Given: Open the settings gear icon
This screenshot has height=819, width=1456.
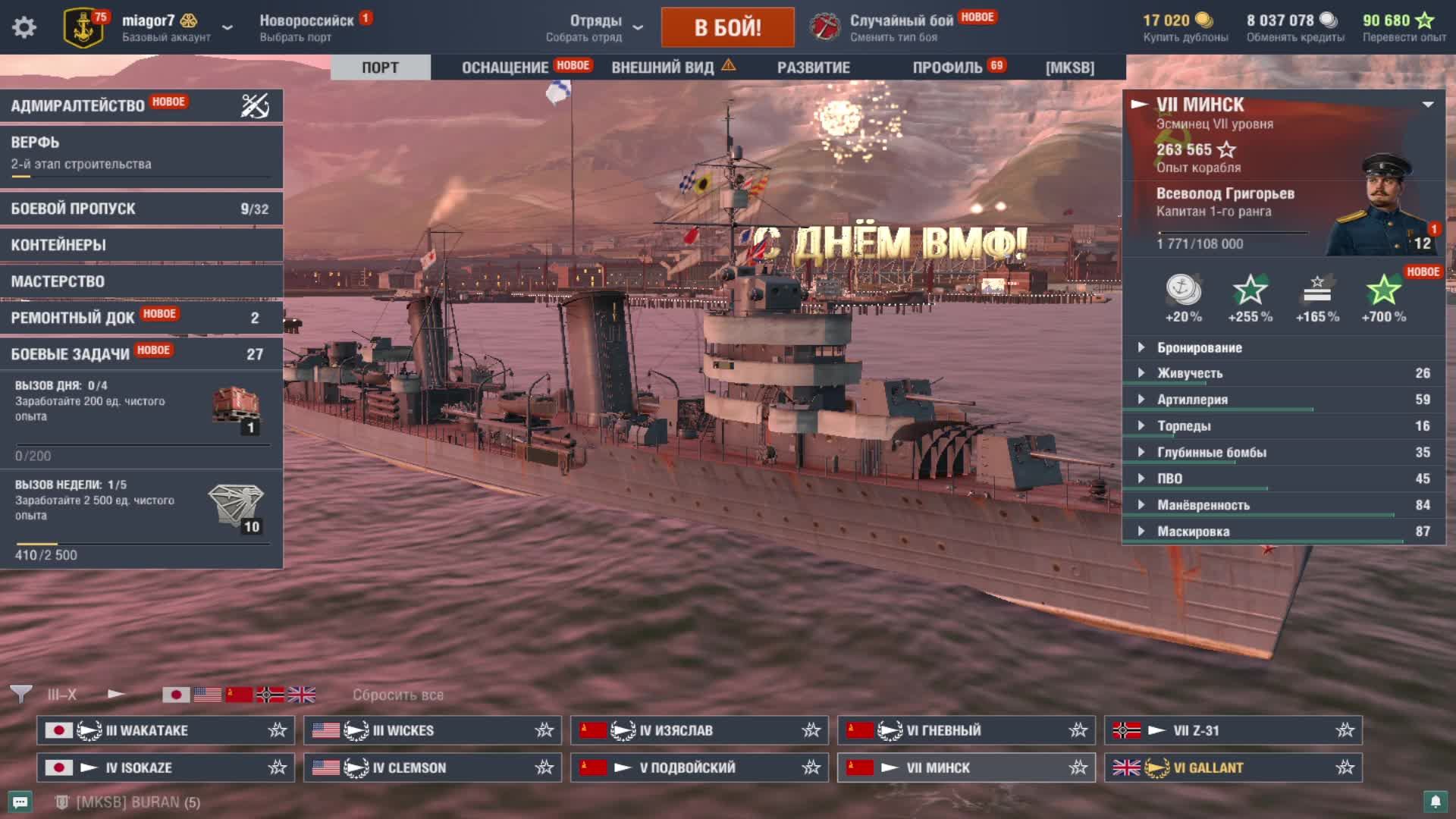Looking at the screenshot, I should [24, 28].
